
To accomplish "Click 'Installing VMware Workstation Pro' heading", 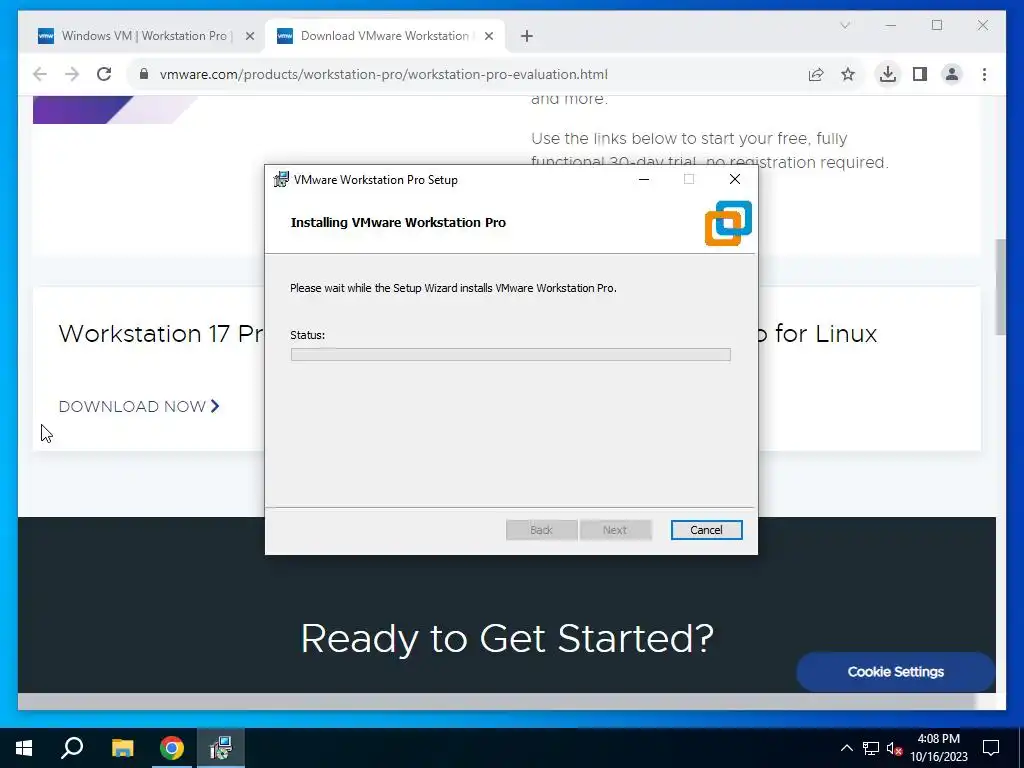I will click(398, 223).
